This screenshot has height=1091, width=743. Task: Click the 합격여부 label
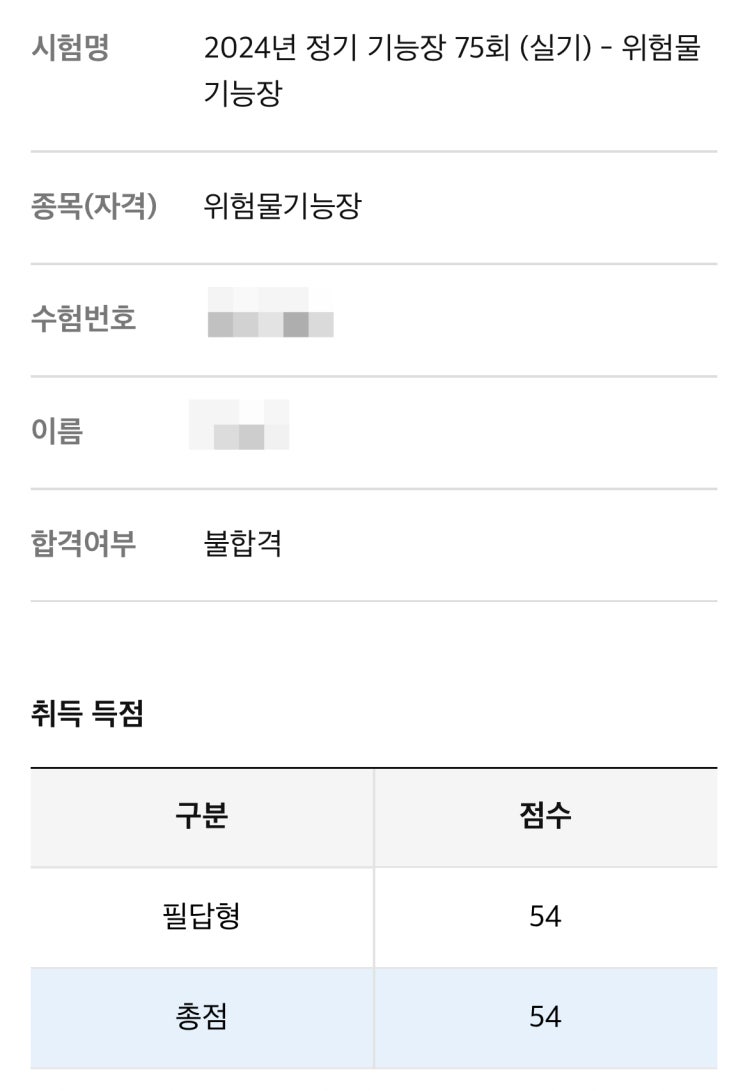[x=83, y=543]
